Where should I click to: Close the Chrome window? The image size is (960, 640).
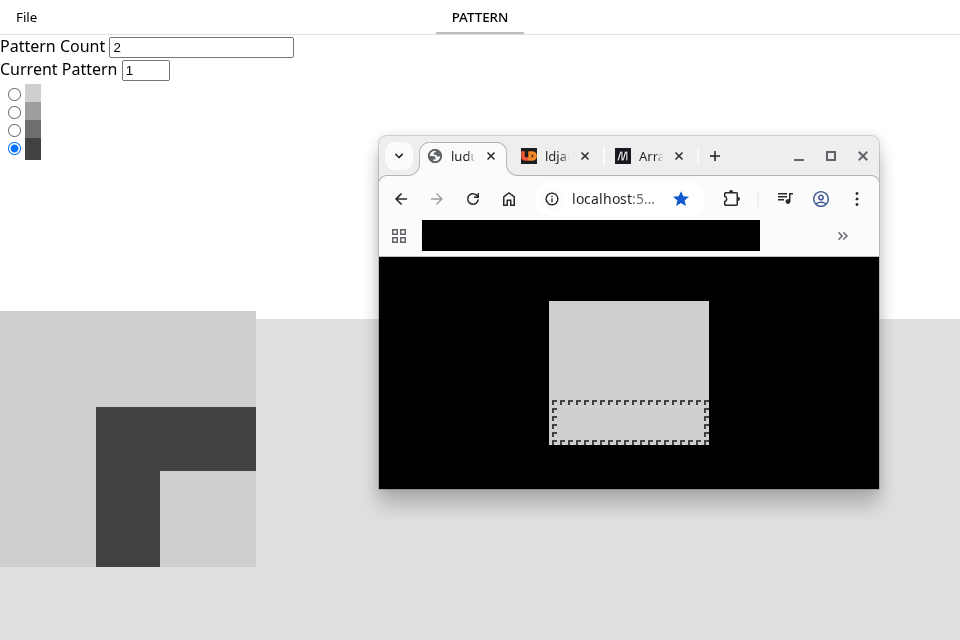tap(863, 156)
